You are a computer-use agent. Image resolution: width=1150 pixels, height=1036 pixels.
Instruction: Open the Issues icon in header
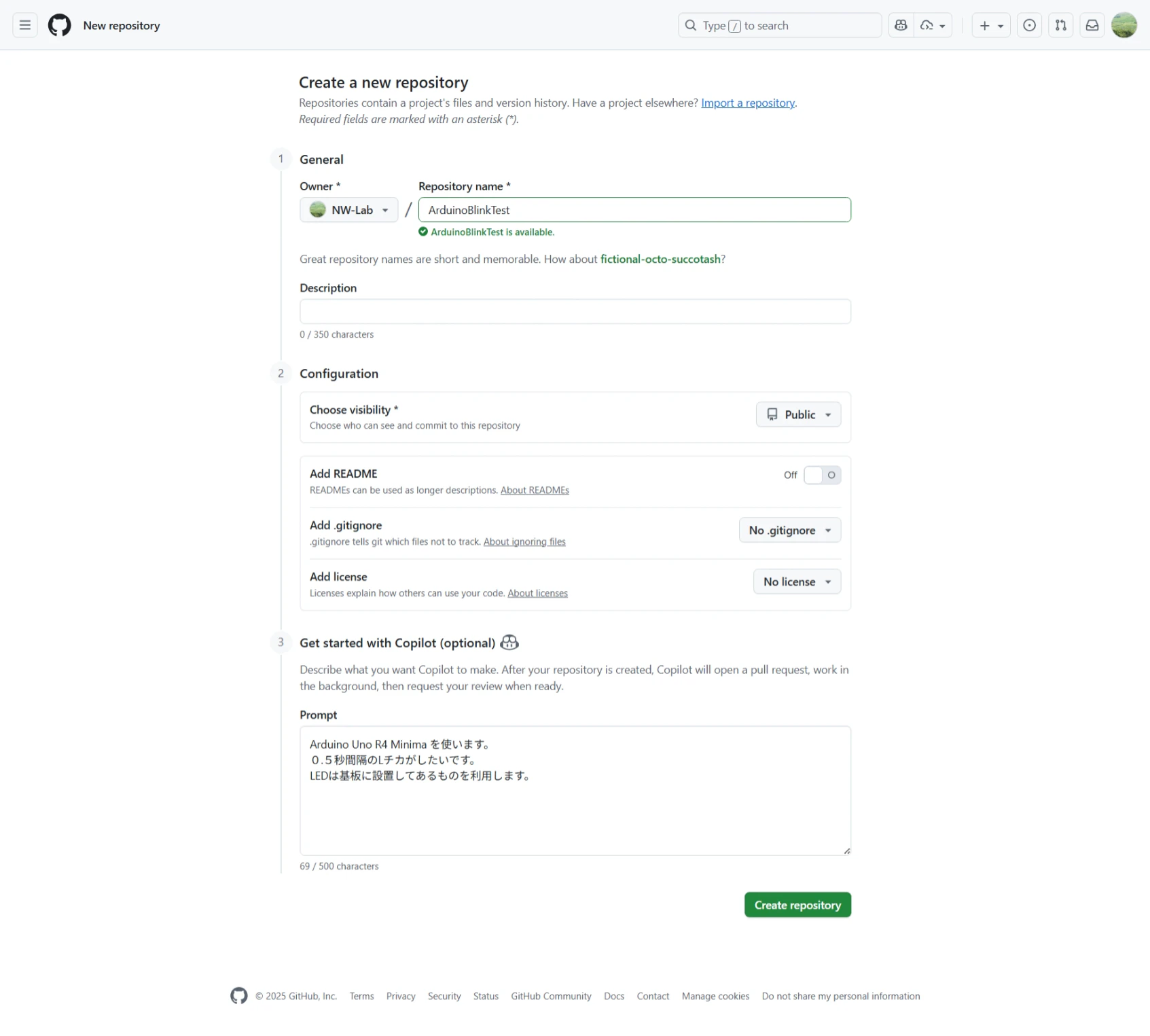click(x=1030, y=26)
